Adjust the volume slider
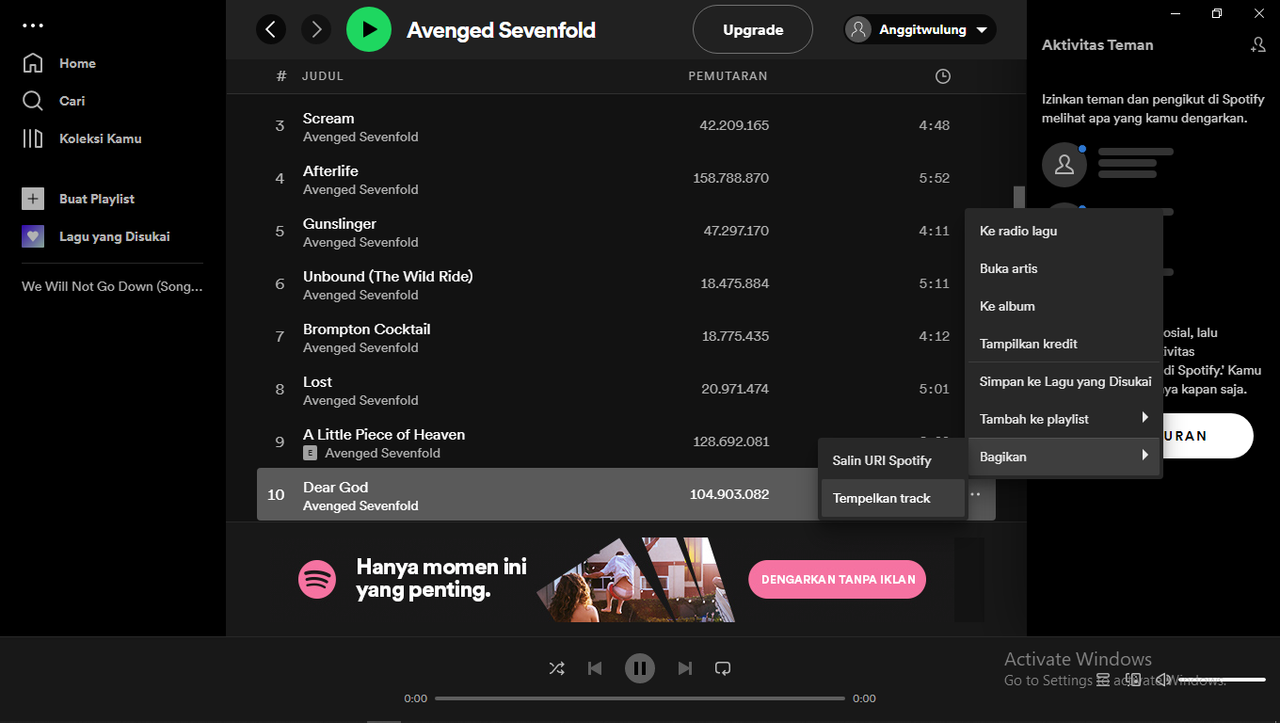The image size is (1280, 723). pos(1222,680)
